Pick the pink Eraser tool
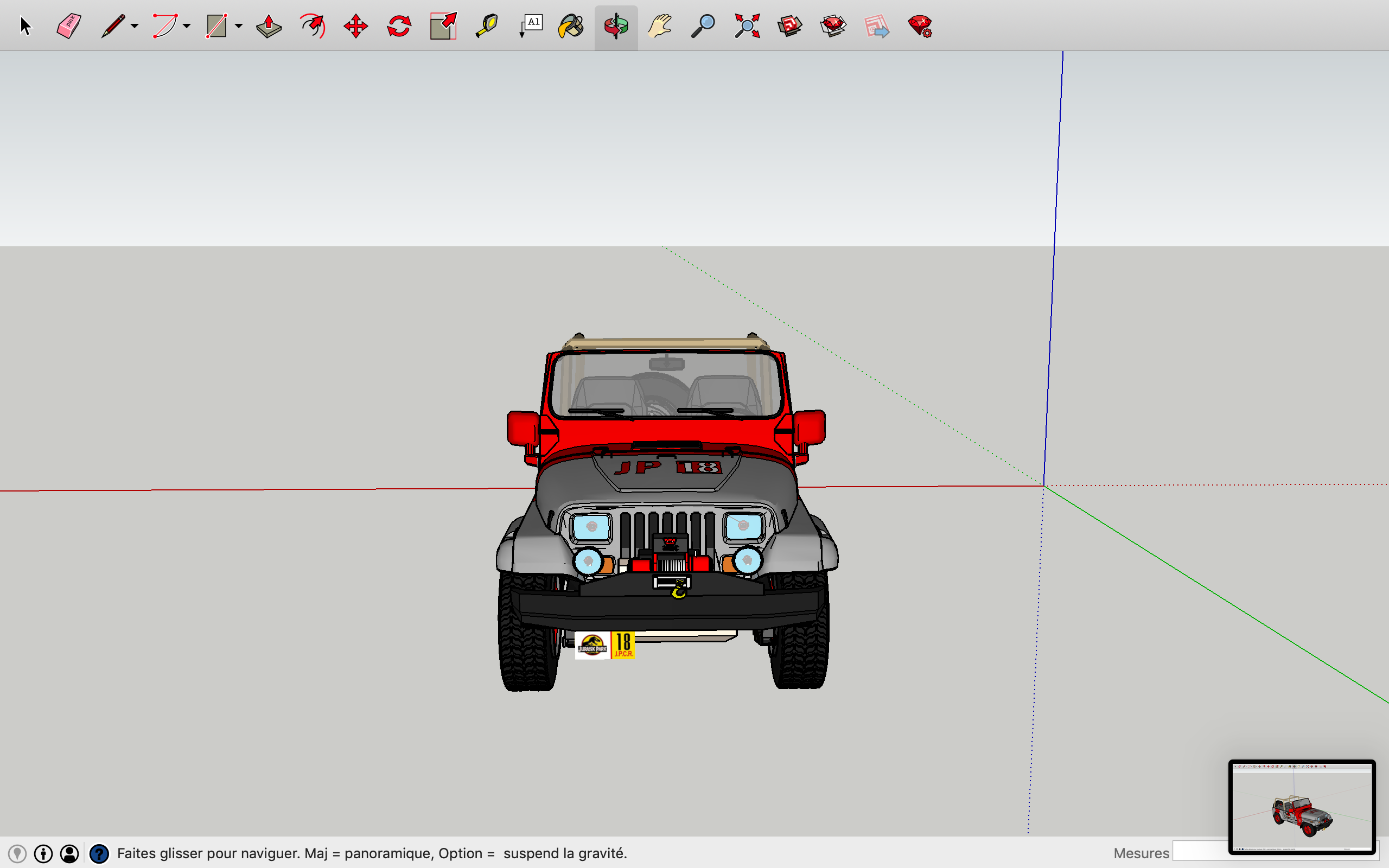 pos(69,27)
